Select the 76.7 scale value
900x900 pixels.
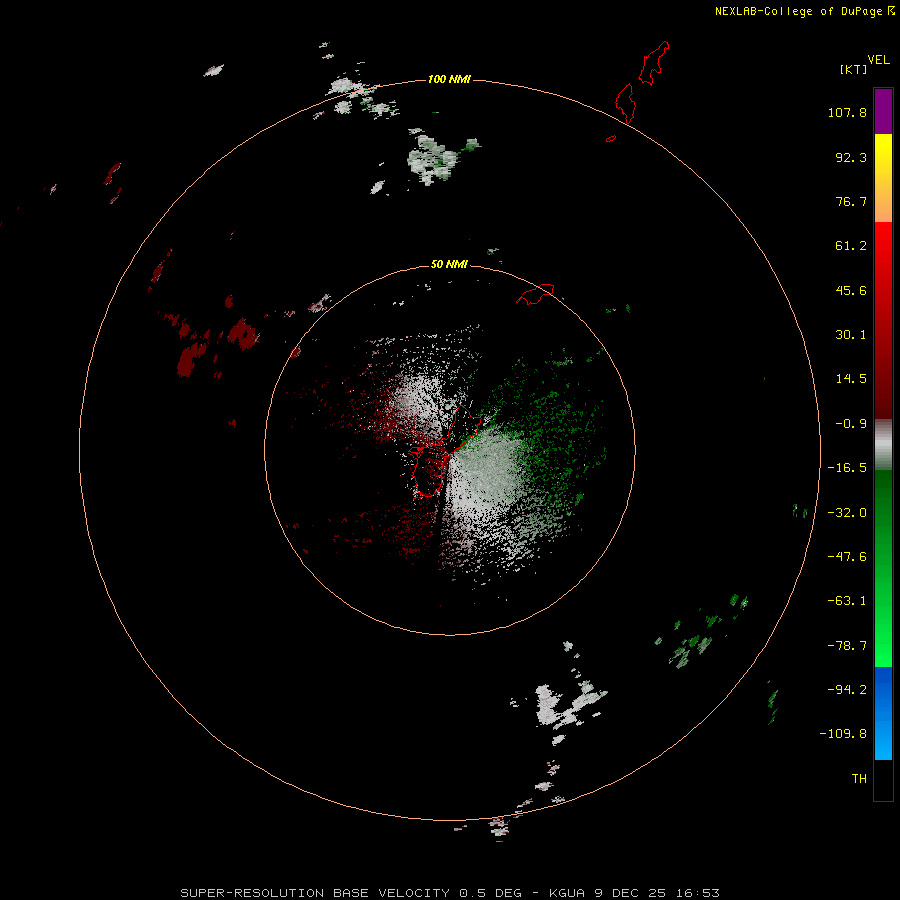(x=851, y=201)
